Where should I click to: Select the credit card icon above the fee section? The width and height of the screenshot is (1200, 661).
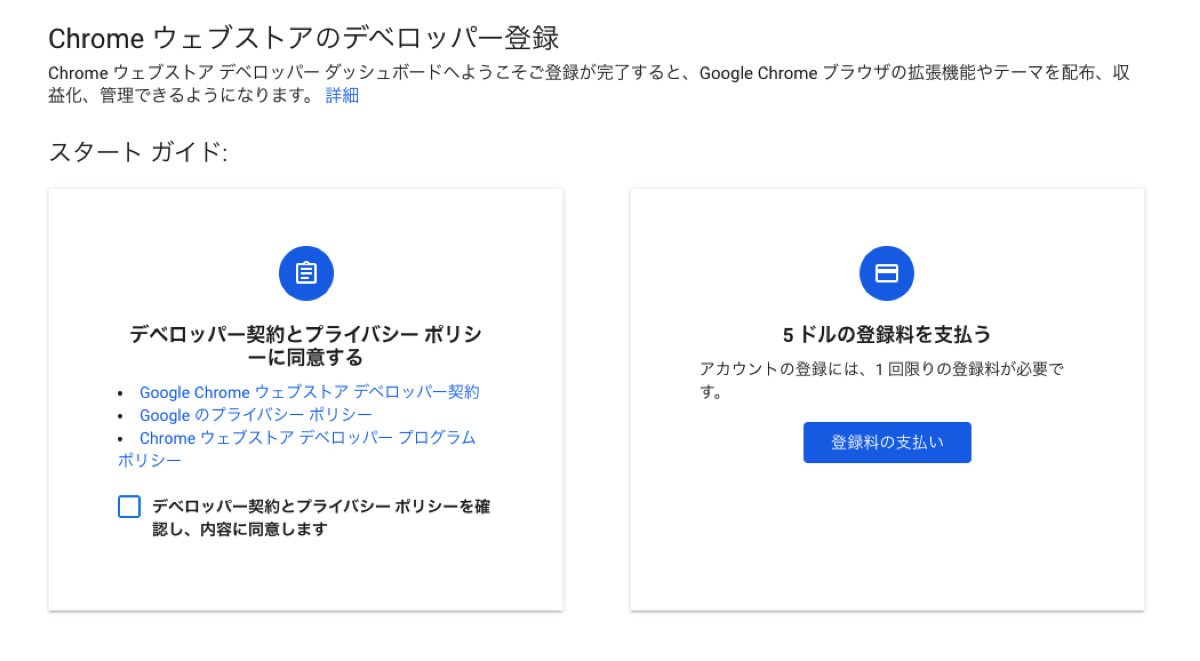pyautogui.click(x=887, y=273)
